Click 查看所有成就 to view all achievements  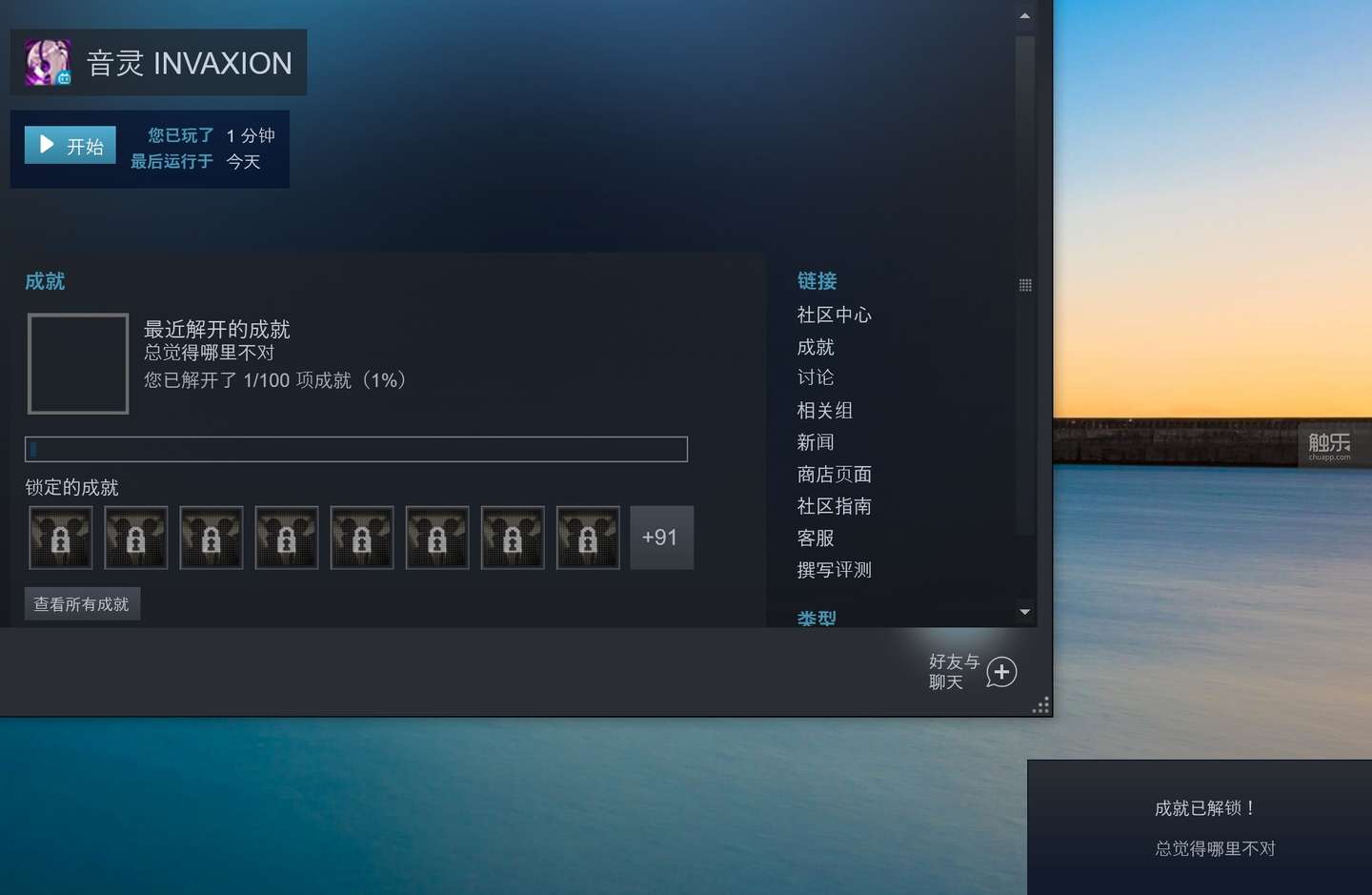[x=82, y=604]
